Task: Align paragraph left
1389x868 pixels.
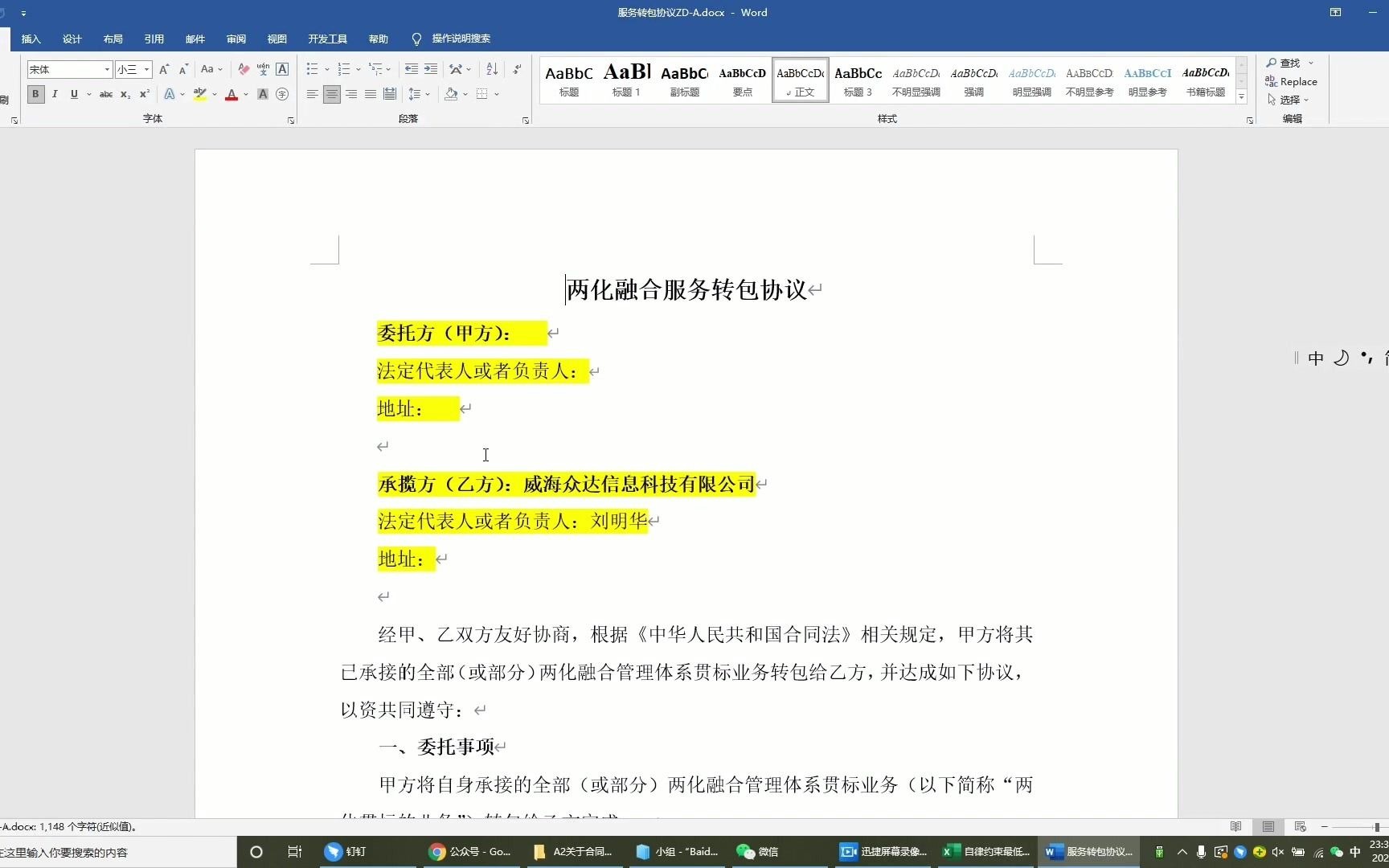Action: click(x=313, y=94)
